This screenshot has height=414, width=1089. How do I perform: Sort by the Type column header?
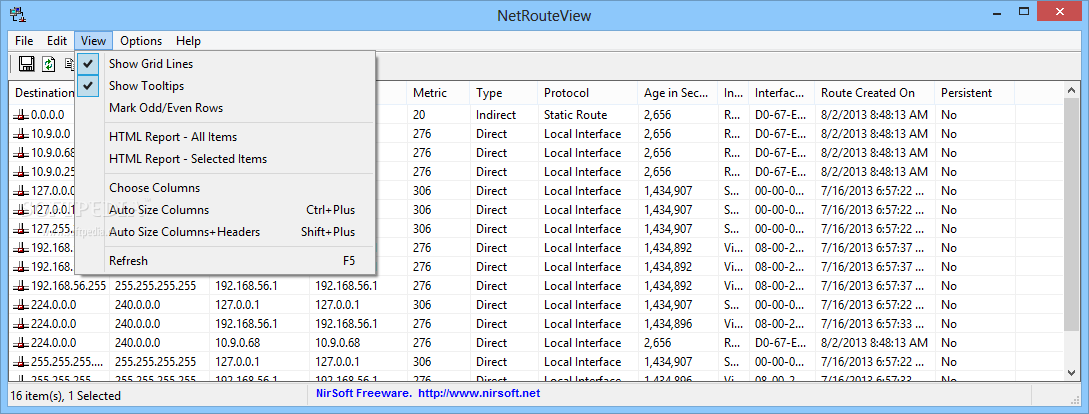click(504, 93)
